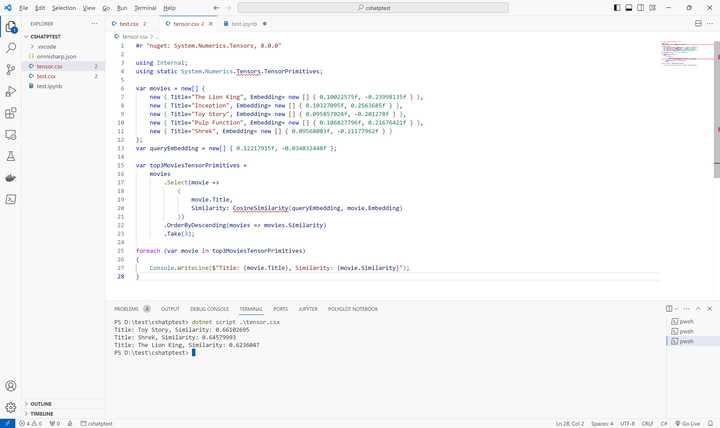Open the terminal-style icon in activity bar
720x428 pixels.
click(11, 199)
